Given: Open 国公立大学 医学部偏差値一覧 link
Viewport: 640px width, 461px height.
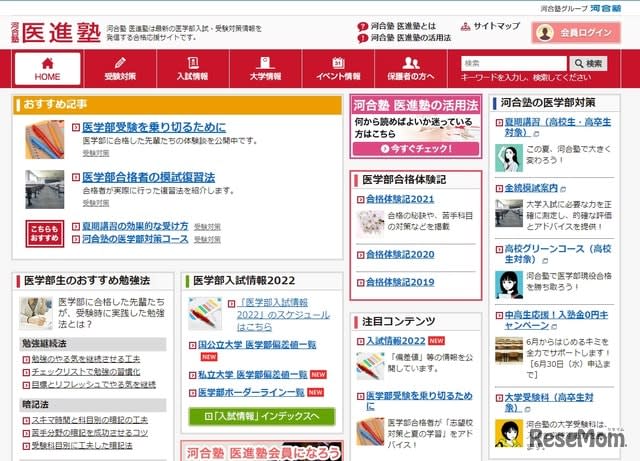Looking at the screenshot, I should [257, 345].
